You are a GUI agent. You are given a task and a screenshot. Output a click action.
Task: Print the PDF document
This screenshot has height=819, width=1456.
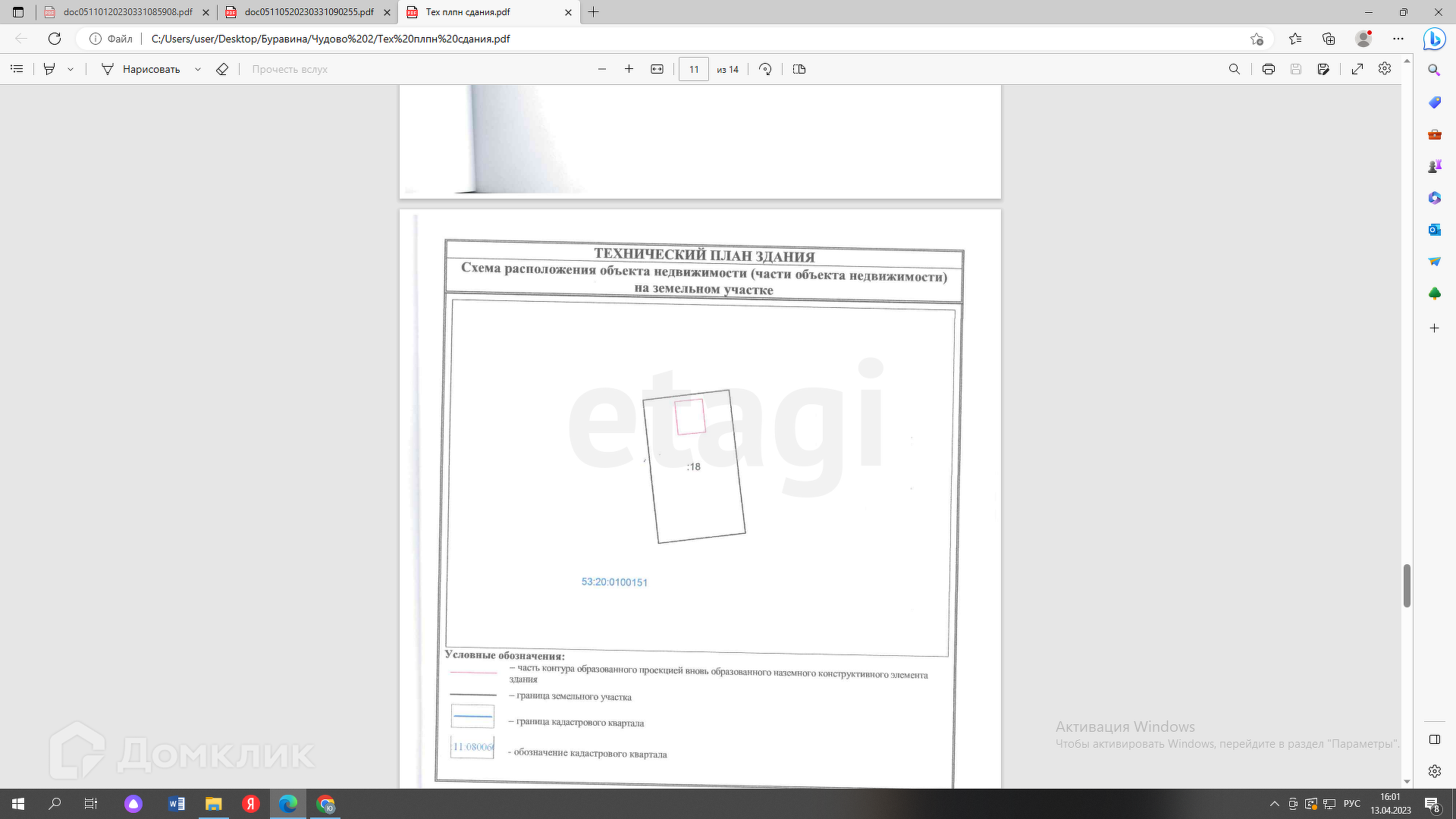coord(1269,69)
